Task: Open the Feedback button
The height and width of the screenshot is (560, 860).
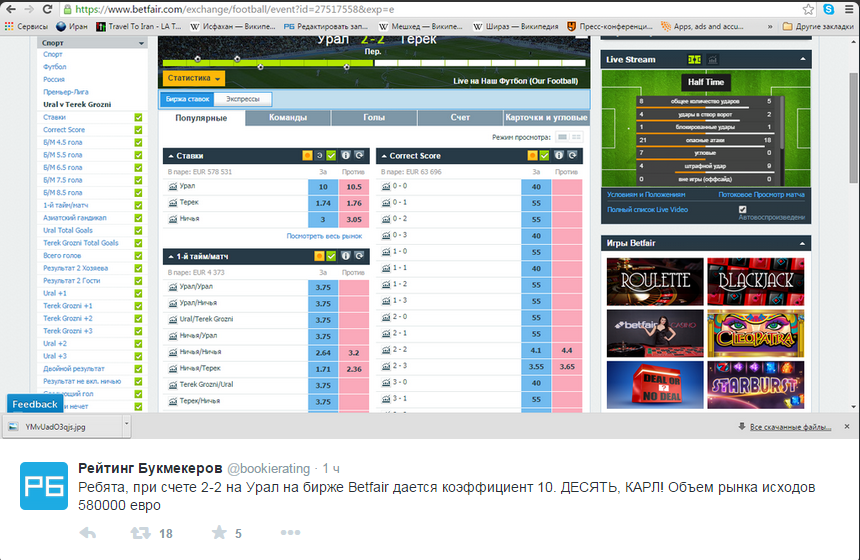Action: click(35, 404)
